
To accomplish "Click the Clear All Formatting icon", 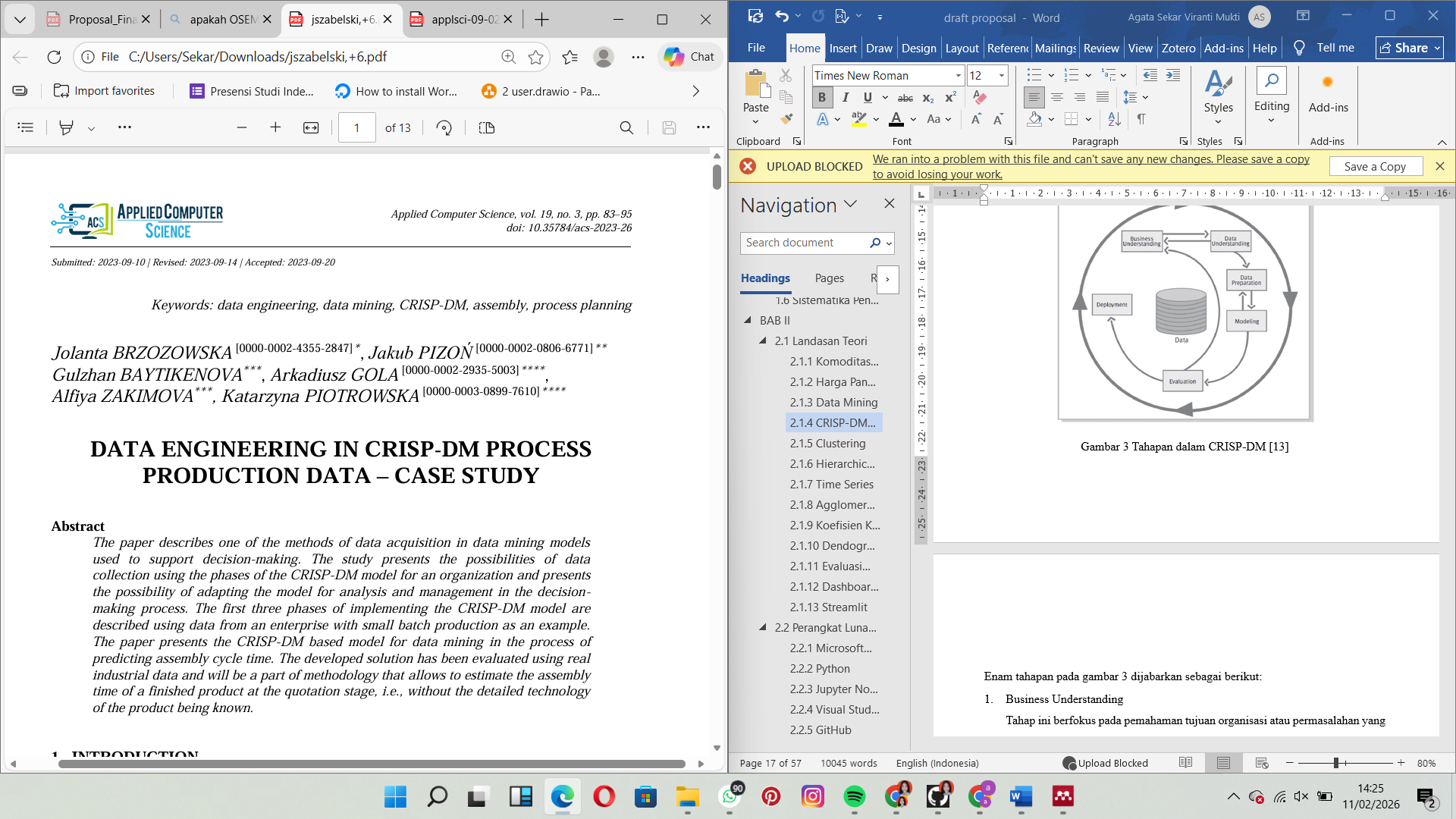I will coord(980,98).
